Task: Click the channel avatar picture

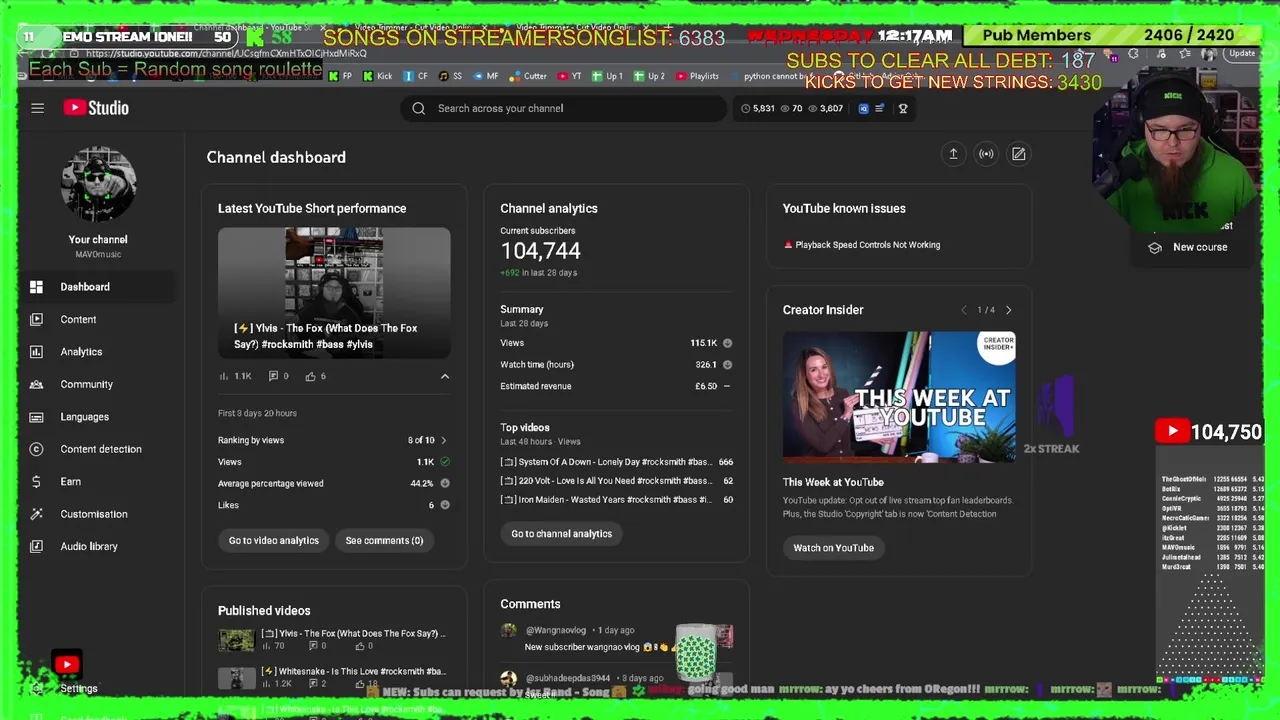Action: (x=98, y=185)
